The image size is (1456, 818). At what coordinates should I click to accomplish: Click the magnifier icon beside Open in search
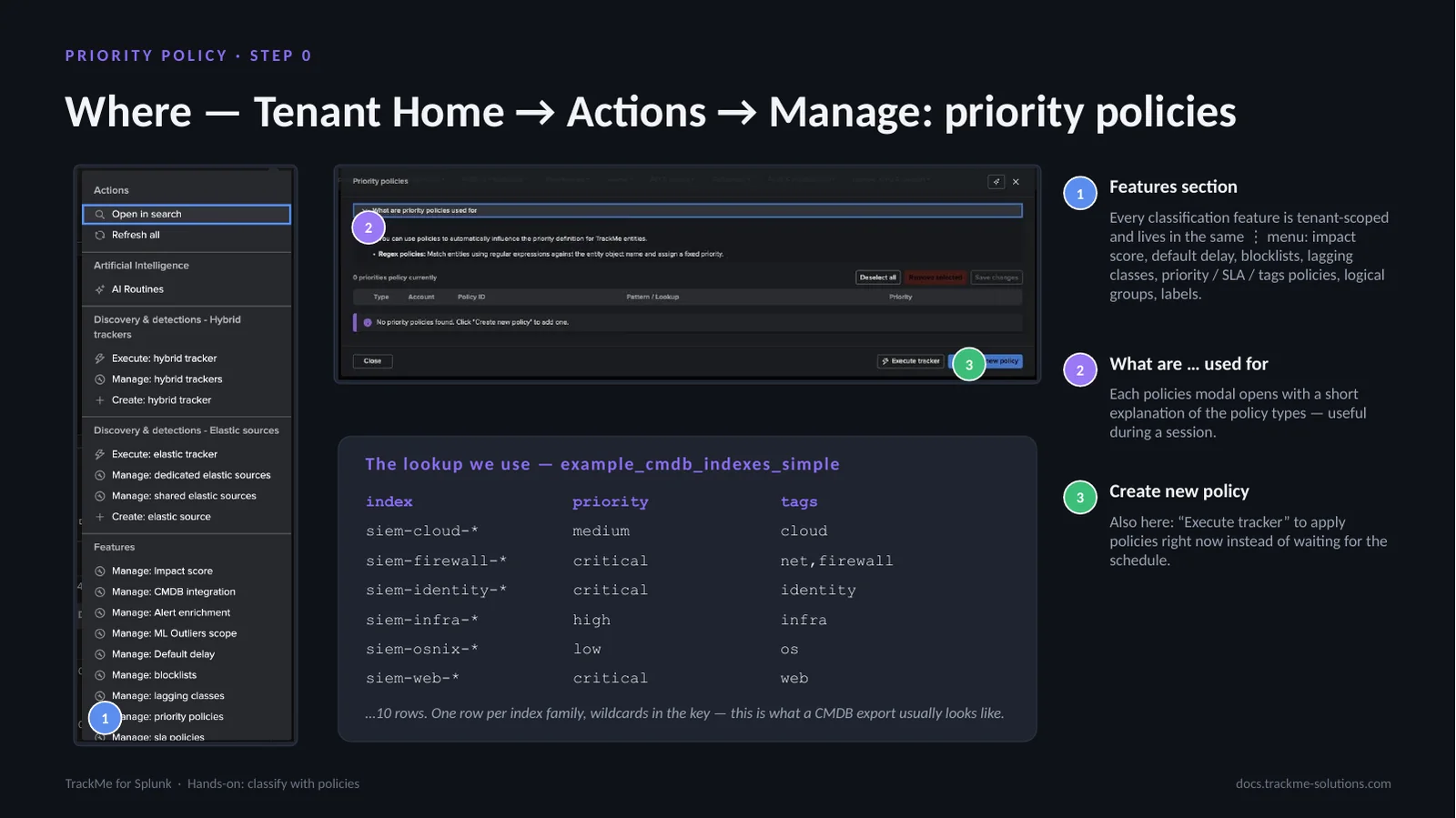tap(100, 215)
